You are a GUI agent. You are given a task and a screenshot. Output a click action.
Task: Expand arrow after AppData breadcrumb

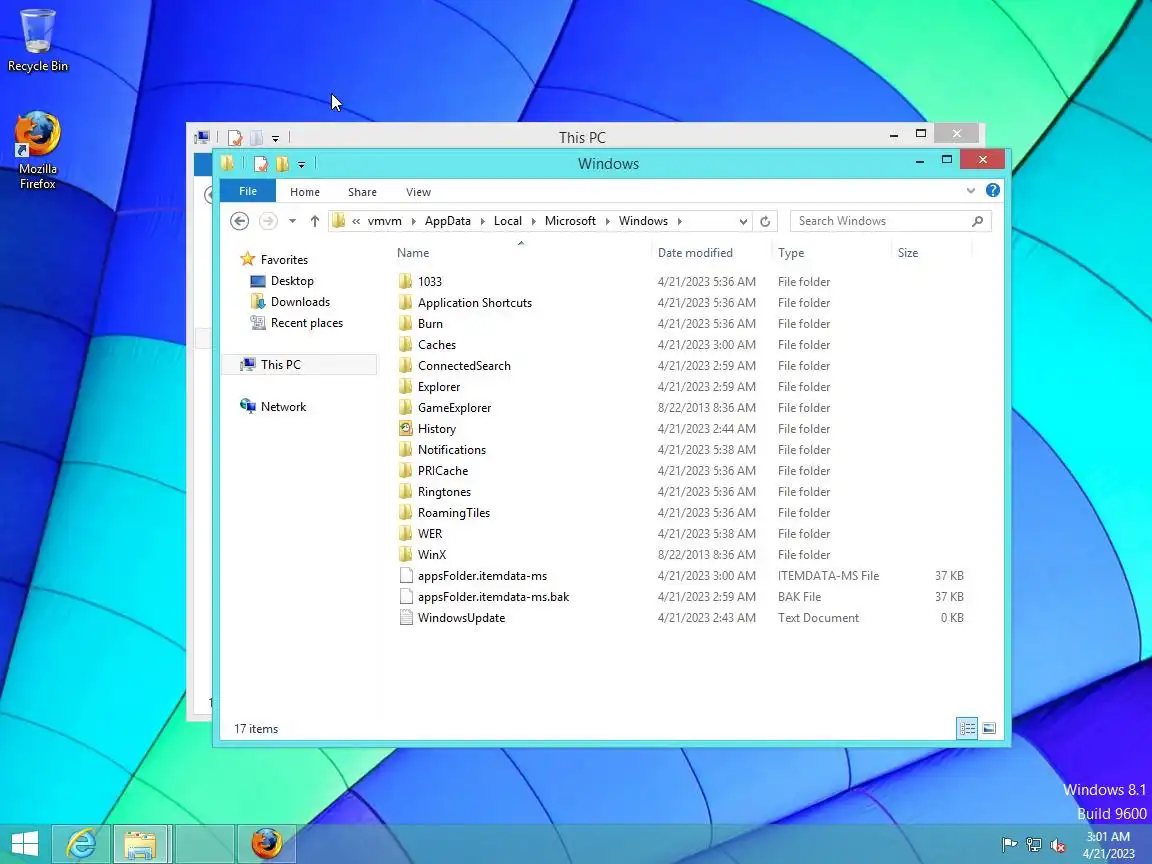click(x=482, y=221)
